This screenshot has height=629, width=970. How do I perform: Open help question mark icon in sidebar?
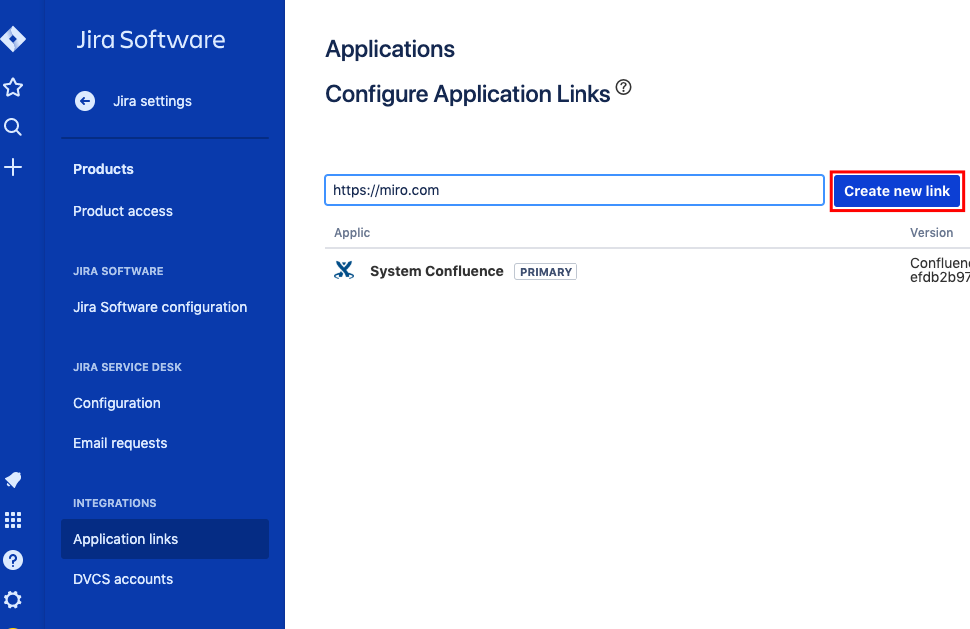click(13, 560)
